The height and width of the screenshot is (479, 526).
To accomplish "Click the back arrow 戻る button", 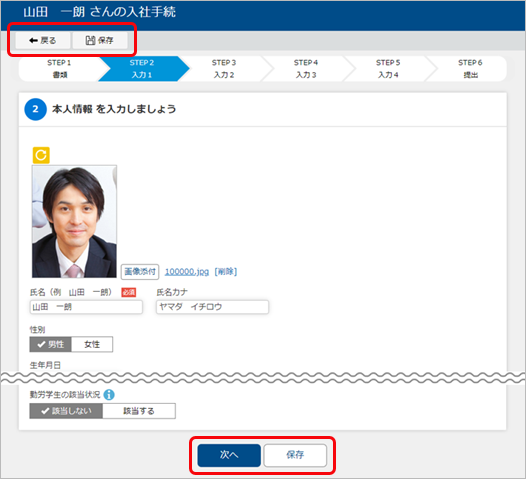I will 43,41.
